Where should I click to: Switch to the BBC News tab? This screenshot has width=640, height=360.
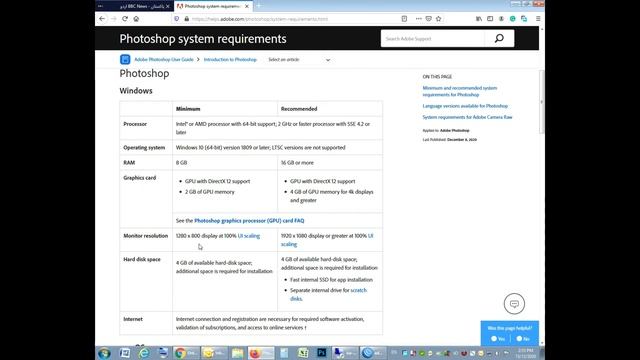(139, 6)
